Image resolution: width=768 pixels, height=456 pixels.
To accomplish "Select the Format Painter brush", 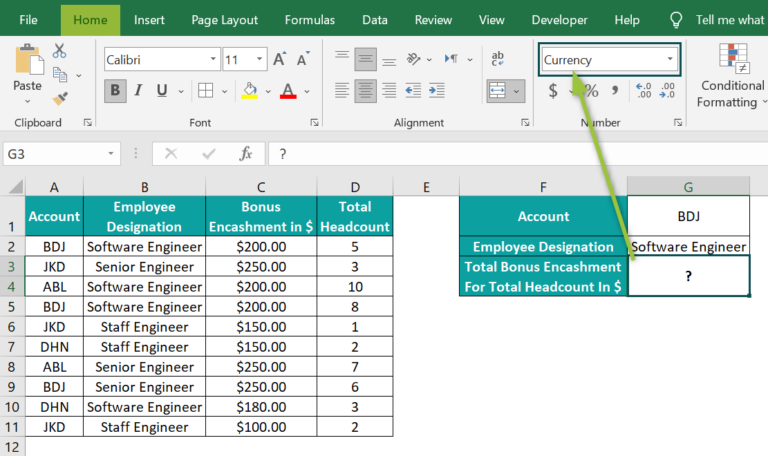I will pyautogui.click(x=60, y=98).
